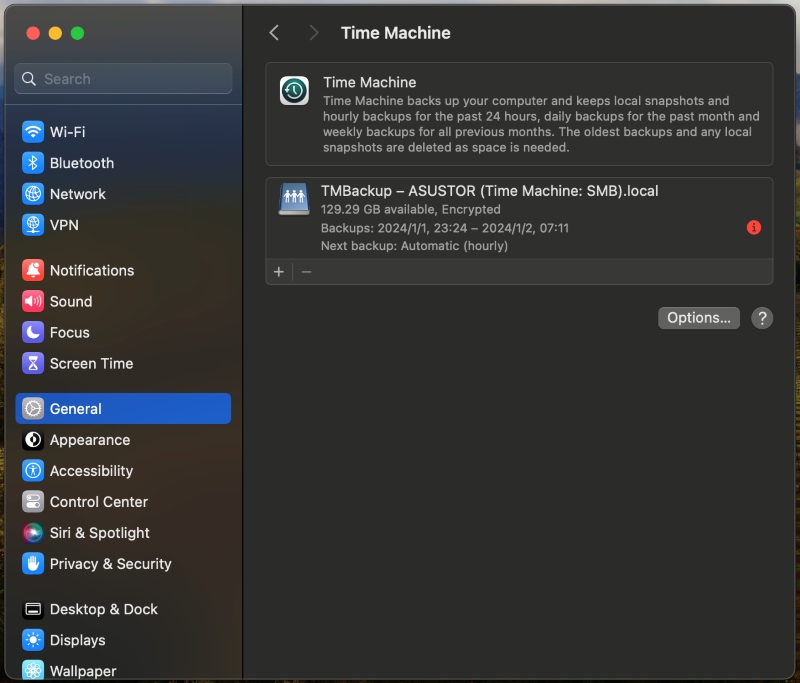Select the Notifications label in sidebar
The image size is (800, 683).
pyautogui.click(x=92, y=270)
